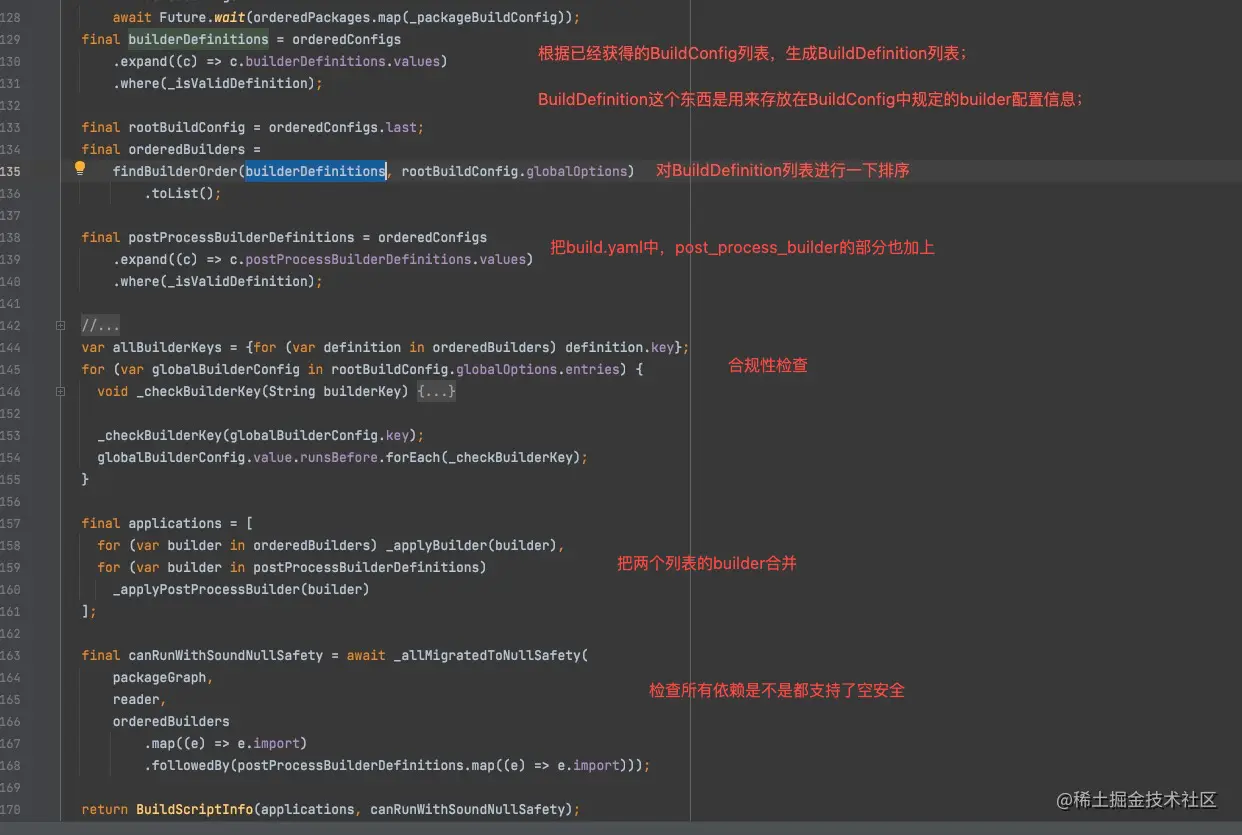Image resolution: width=1242 pixels, height=835 pixels.
Task: Click canRunWithSoundNullSafety declaration on line 163
Action: point(225,655)
